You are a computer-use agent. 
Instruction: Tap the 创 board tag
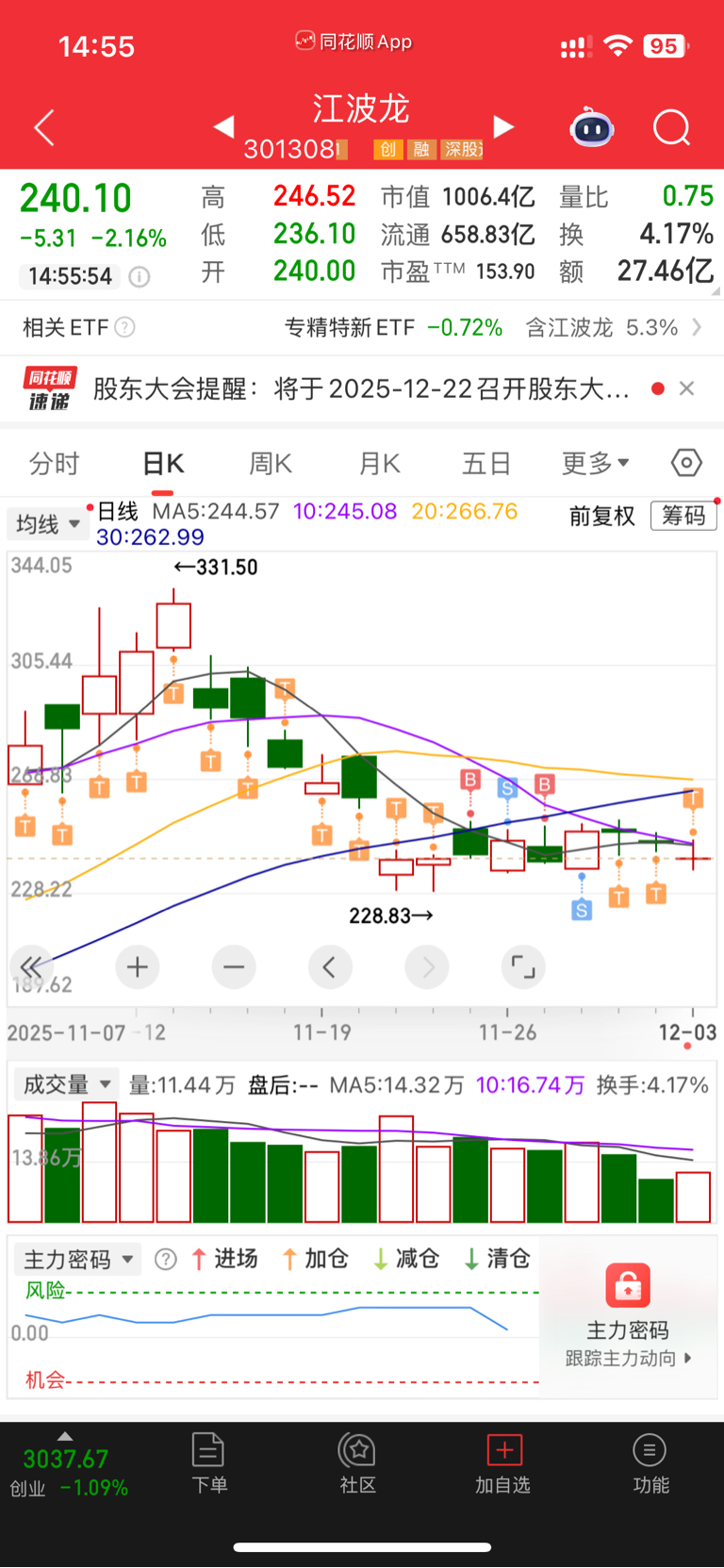click(x=387, y=149)
